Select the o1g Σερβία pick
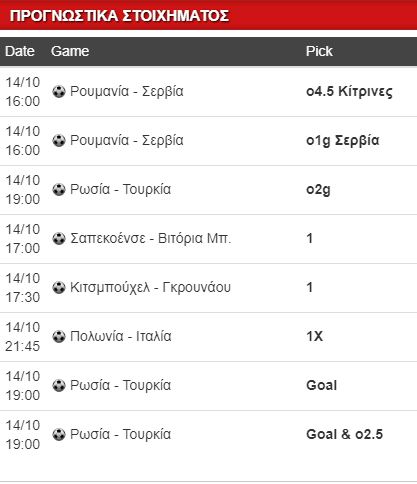417x484 pixels. (x=343, y=140)
